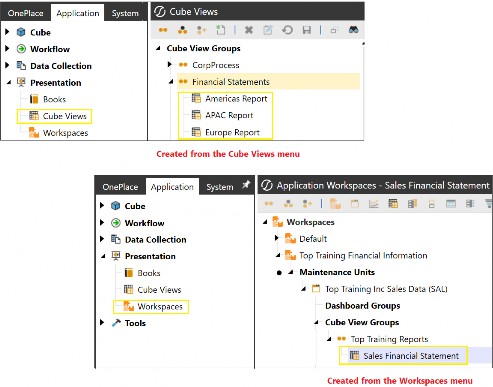Screen dimensions: 493x387
Task: Click the Delete X icon in Cube Views toolbar
Action: coord(249,30)
